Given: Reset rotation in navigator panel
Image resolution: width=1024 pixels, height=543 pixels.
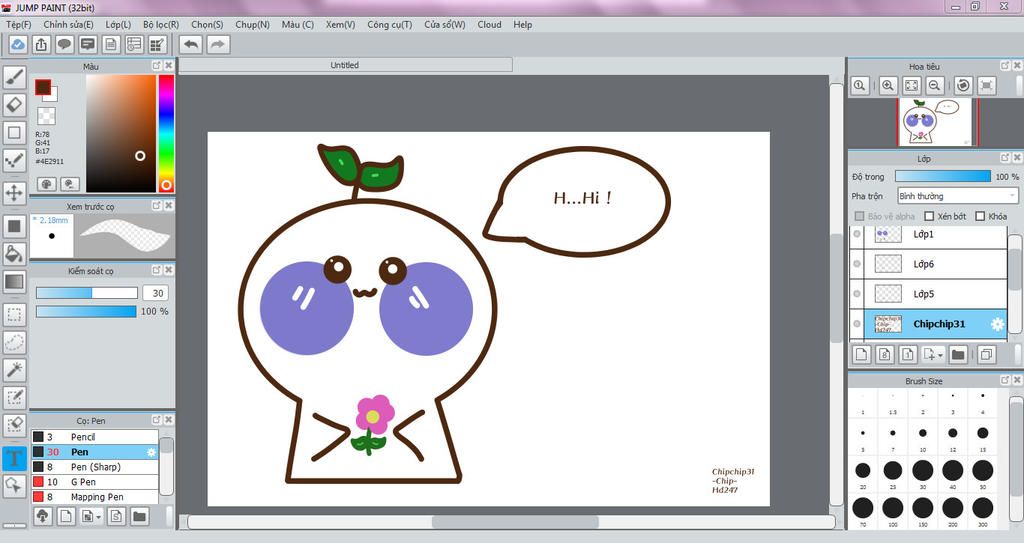Looking at the screenshot, I should pos(963,86).
